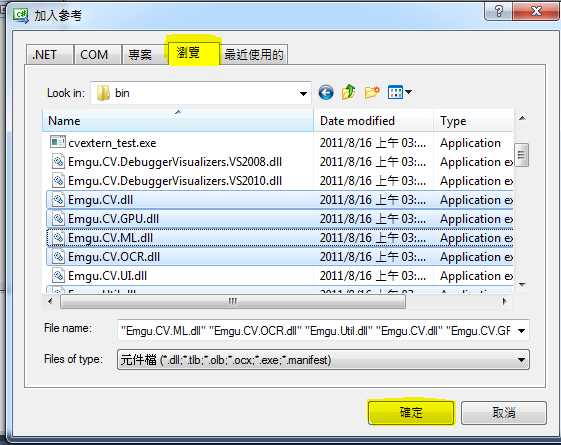Go back using the blue back arrow icon
This screenshot has height=445, width=561.
tap(326, 93)
